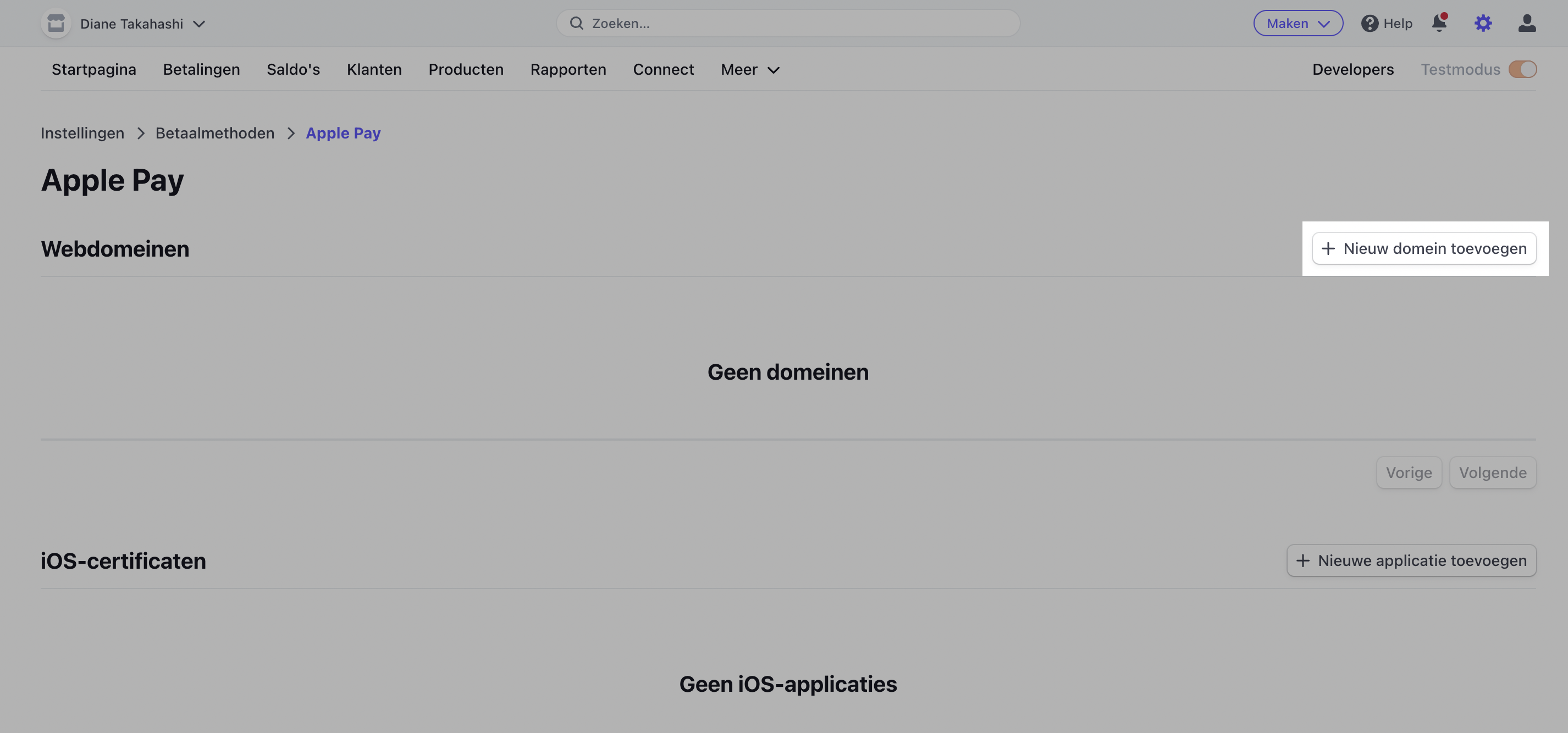
Task: Click the Geen iOS-applicaties text
Action: click(788, 684)
